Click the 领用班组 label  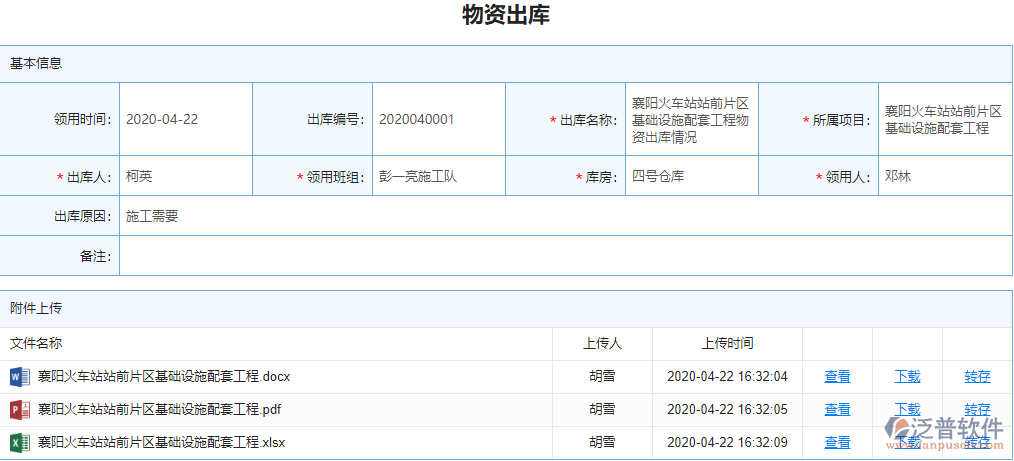330,177
